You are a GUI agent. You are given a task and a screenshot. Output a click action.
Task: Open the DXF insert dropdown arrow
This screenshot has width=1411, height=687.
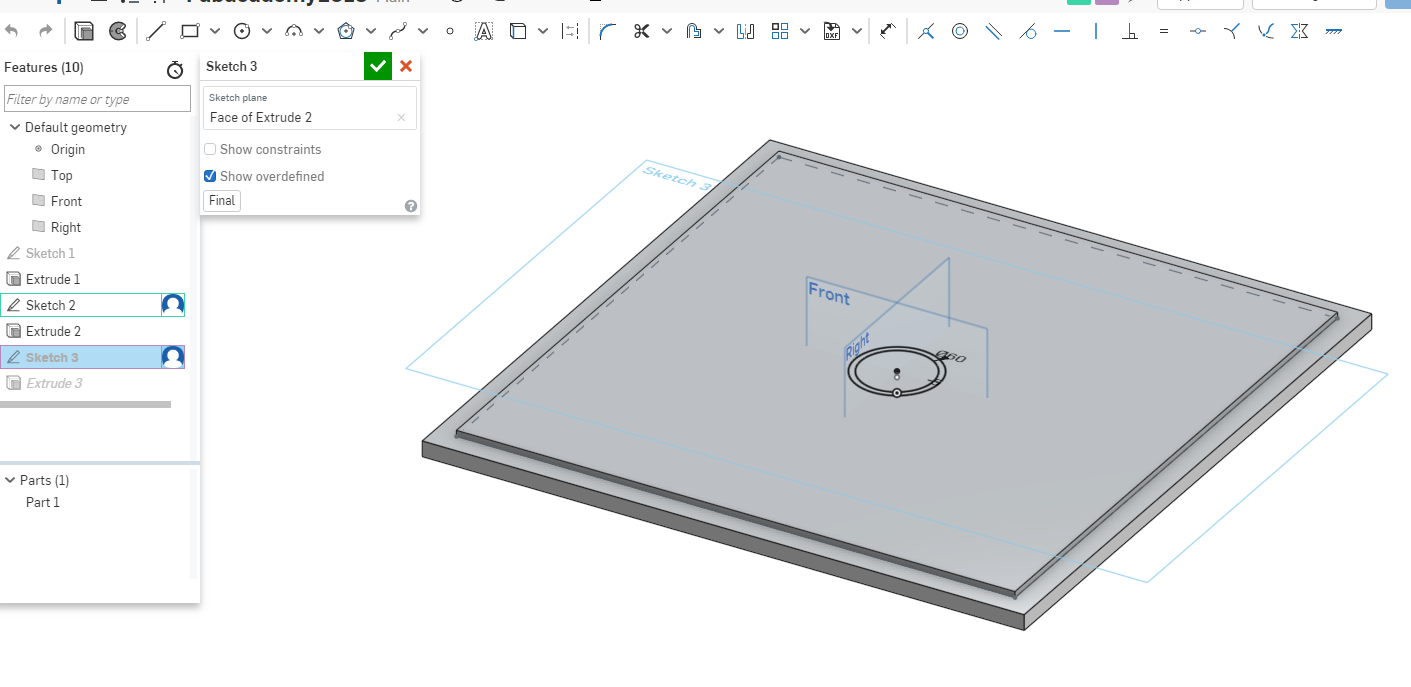(857, 31)
